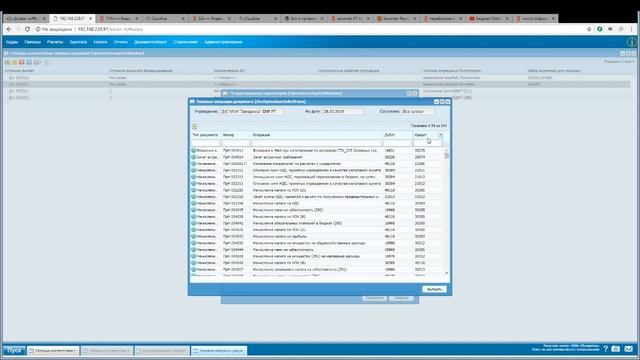Select the first row in the background table

point(318,78)
